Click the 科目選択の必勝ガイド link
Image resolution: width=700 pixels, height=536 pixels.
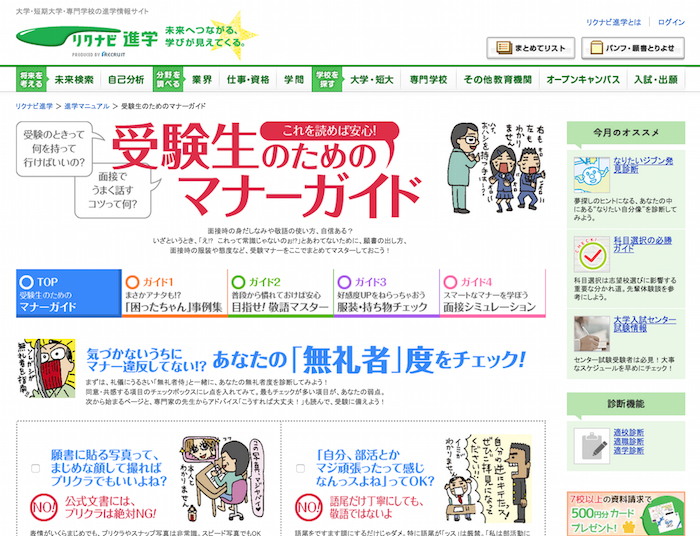tap(642, 244)
